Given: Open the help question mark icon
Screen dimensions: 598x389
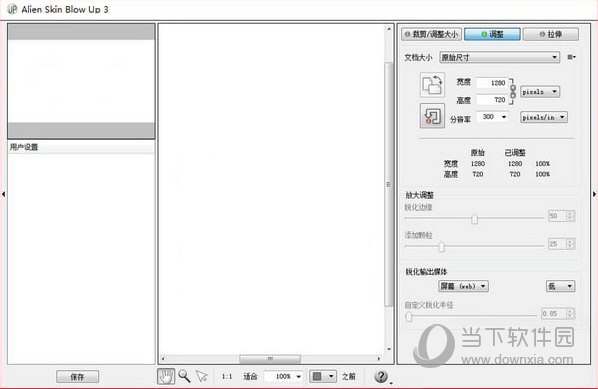Looking at the screenshot, I should click(381, 376).
